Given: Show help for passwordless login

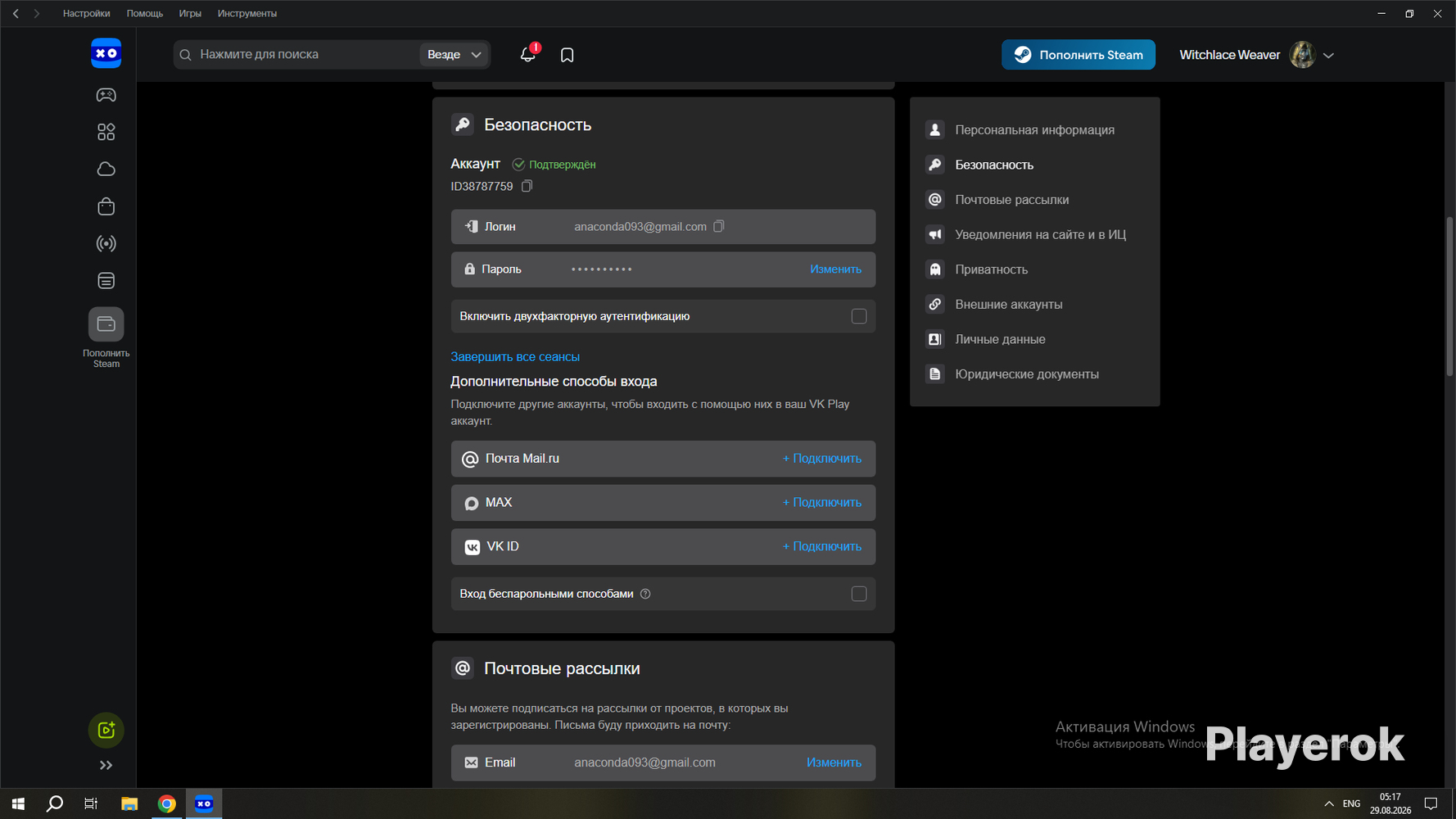Looking at the screenshot, I should [645, 594].
